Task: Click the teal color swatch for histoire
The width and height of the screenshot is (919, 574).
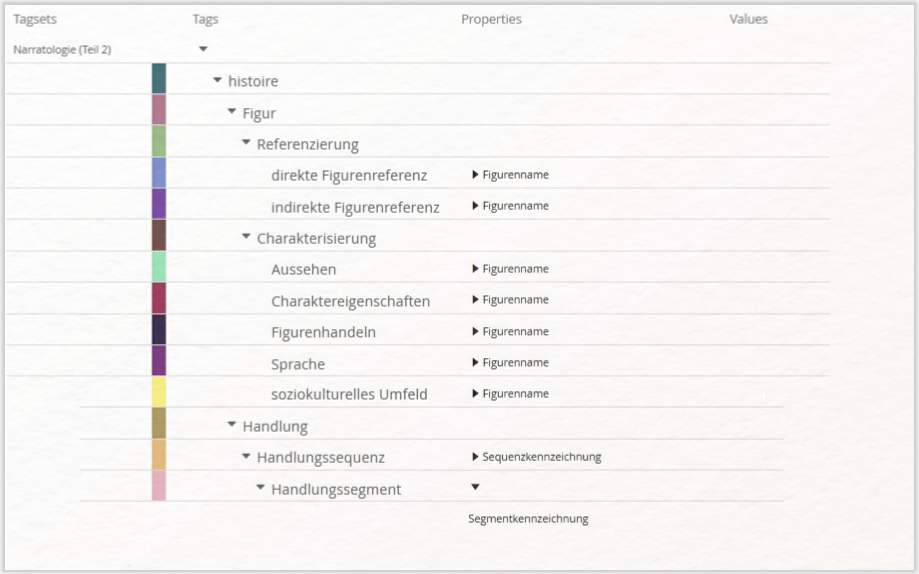Action: tap(159, 79)
